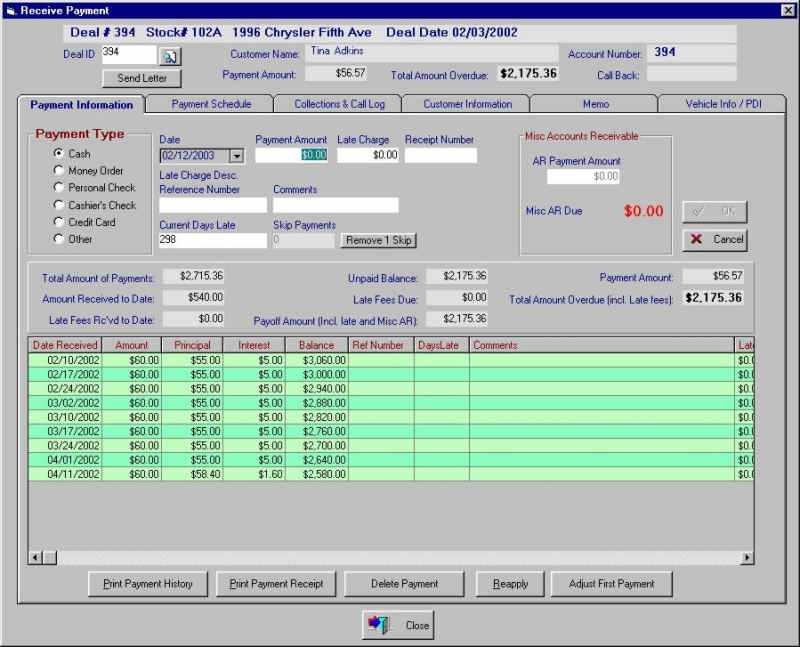This screenshot has width=800, height=647.
Task: Close the Receive Payment window via title bar X
Action: pos(787,10)
